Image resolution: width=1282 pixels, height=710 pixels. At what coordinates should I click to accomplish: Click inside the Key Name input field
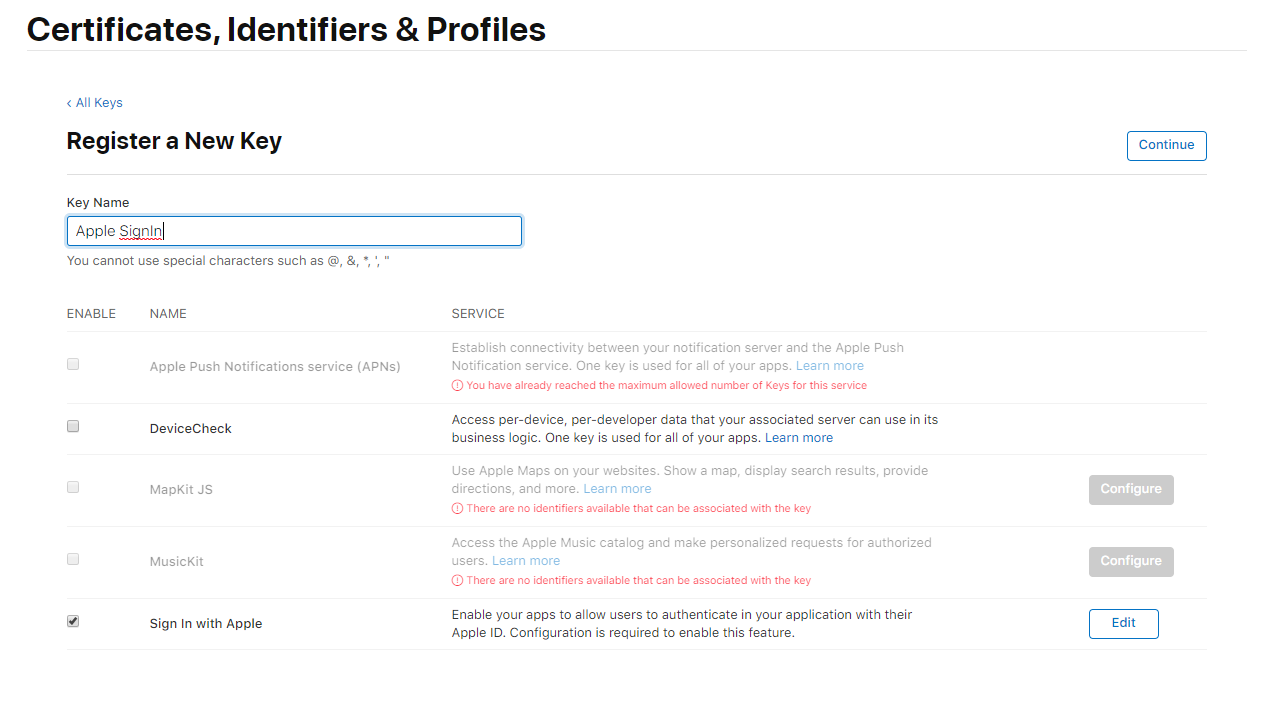[x=294, y=230]
